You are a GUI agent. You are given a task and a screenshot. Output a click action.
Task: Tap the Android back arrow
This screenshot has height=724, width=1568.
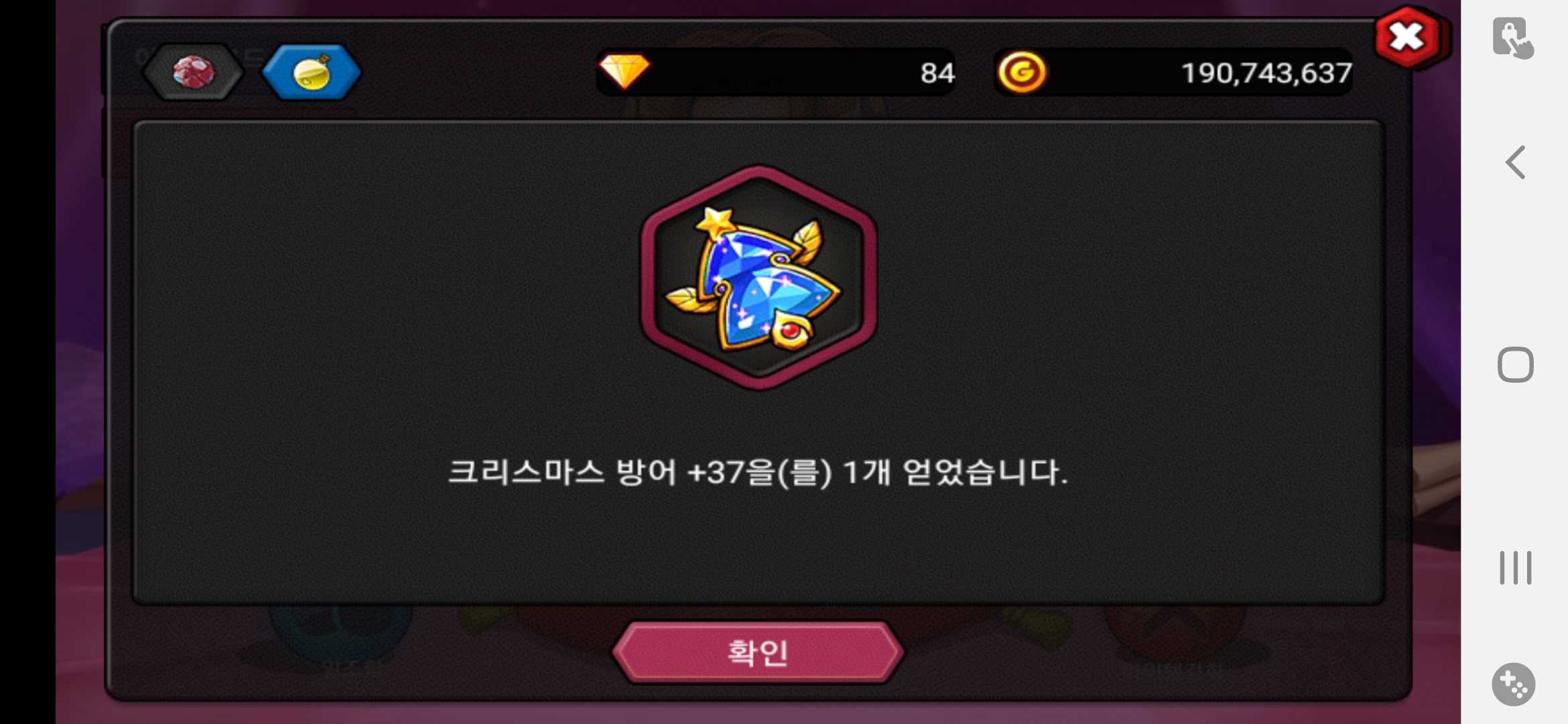(x=1515, y=162)
